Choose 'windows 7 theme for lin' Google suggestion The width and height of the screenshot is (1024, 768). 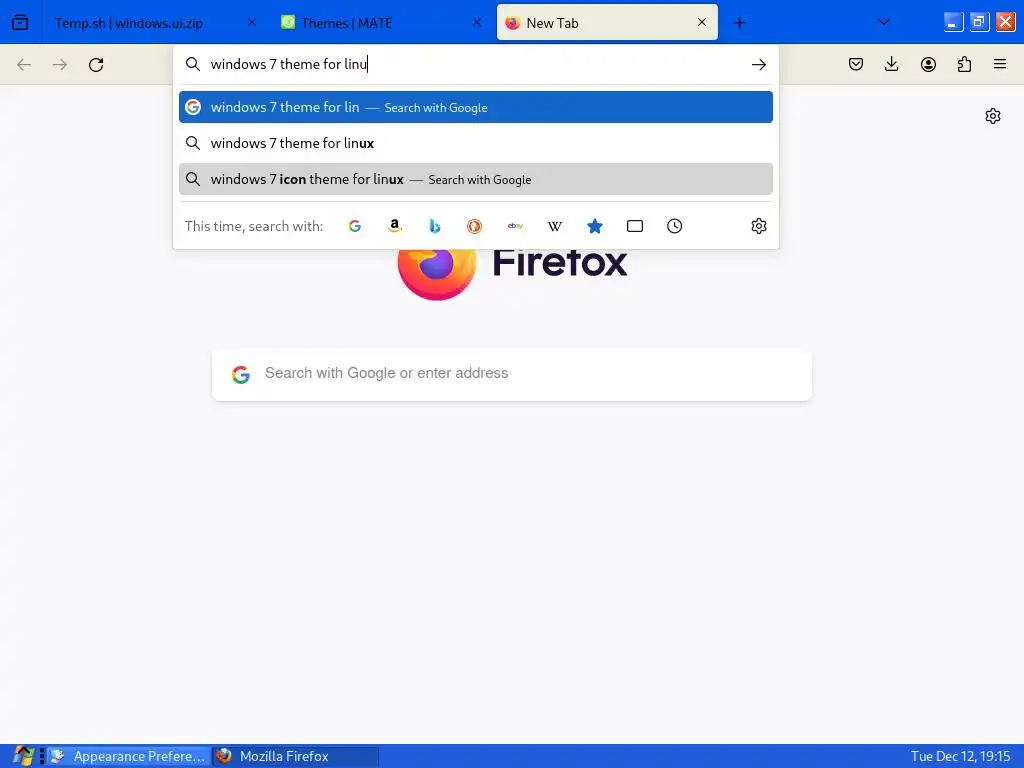point(475,107)
